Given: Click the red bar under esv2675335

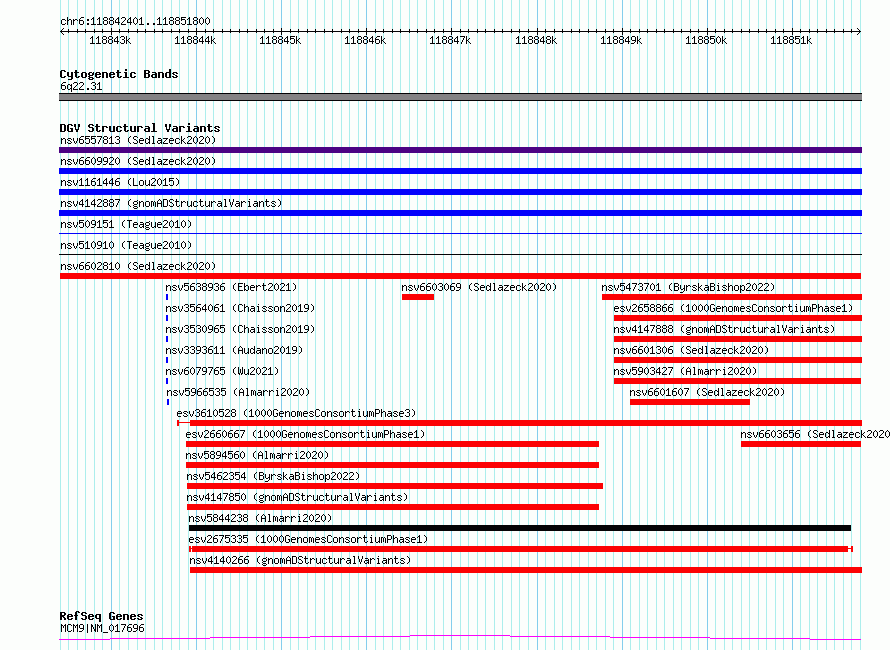Looking at the screenshot, I should pyautogui.click(x=521, y=549).
